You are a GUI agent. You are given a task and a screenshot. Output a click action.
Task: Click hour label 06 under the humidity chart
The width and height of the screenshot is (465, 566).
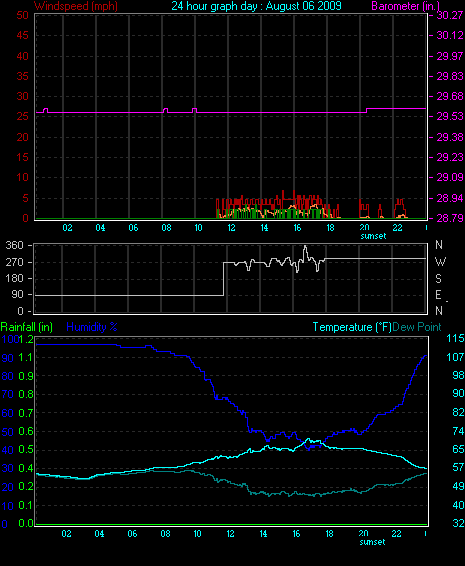coord(132,534)
